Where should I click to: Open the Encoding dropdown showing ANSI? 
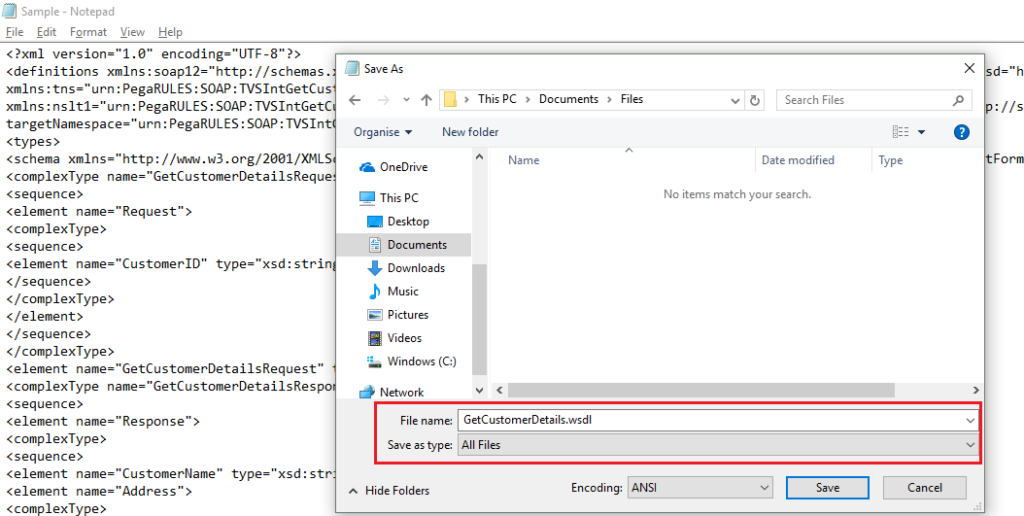tap(699, 488)
